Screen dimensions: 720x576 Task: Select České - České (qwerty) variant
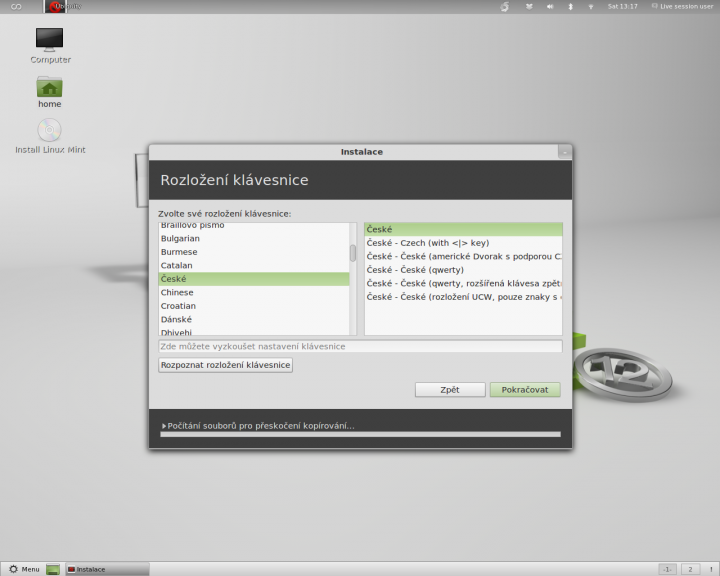[463, 270]
